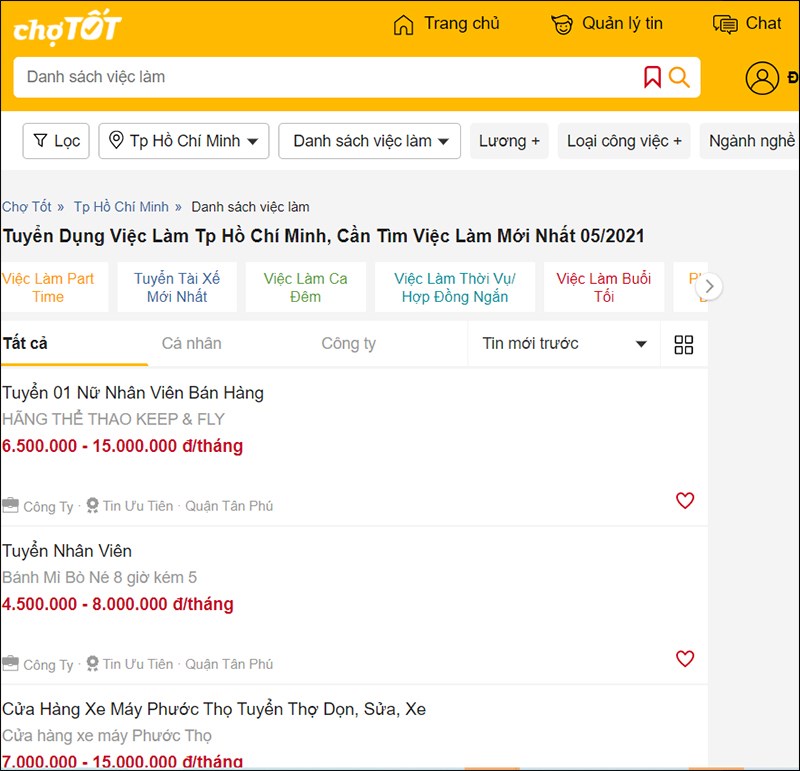Open the user account avatar icon
The image size is (800, 771).
[762, 78]
